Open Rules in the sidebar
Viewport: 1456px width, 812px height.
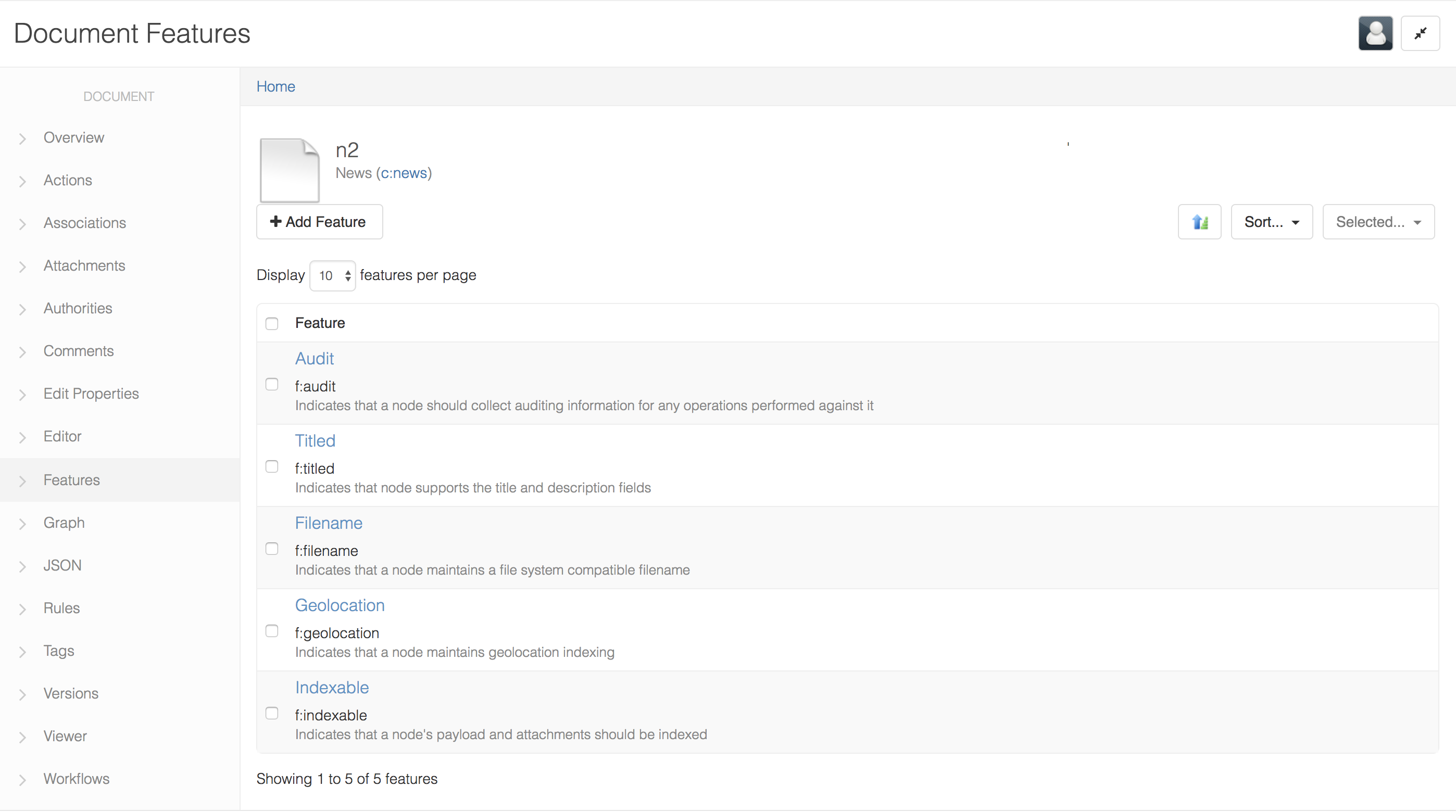coord(61,608)
